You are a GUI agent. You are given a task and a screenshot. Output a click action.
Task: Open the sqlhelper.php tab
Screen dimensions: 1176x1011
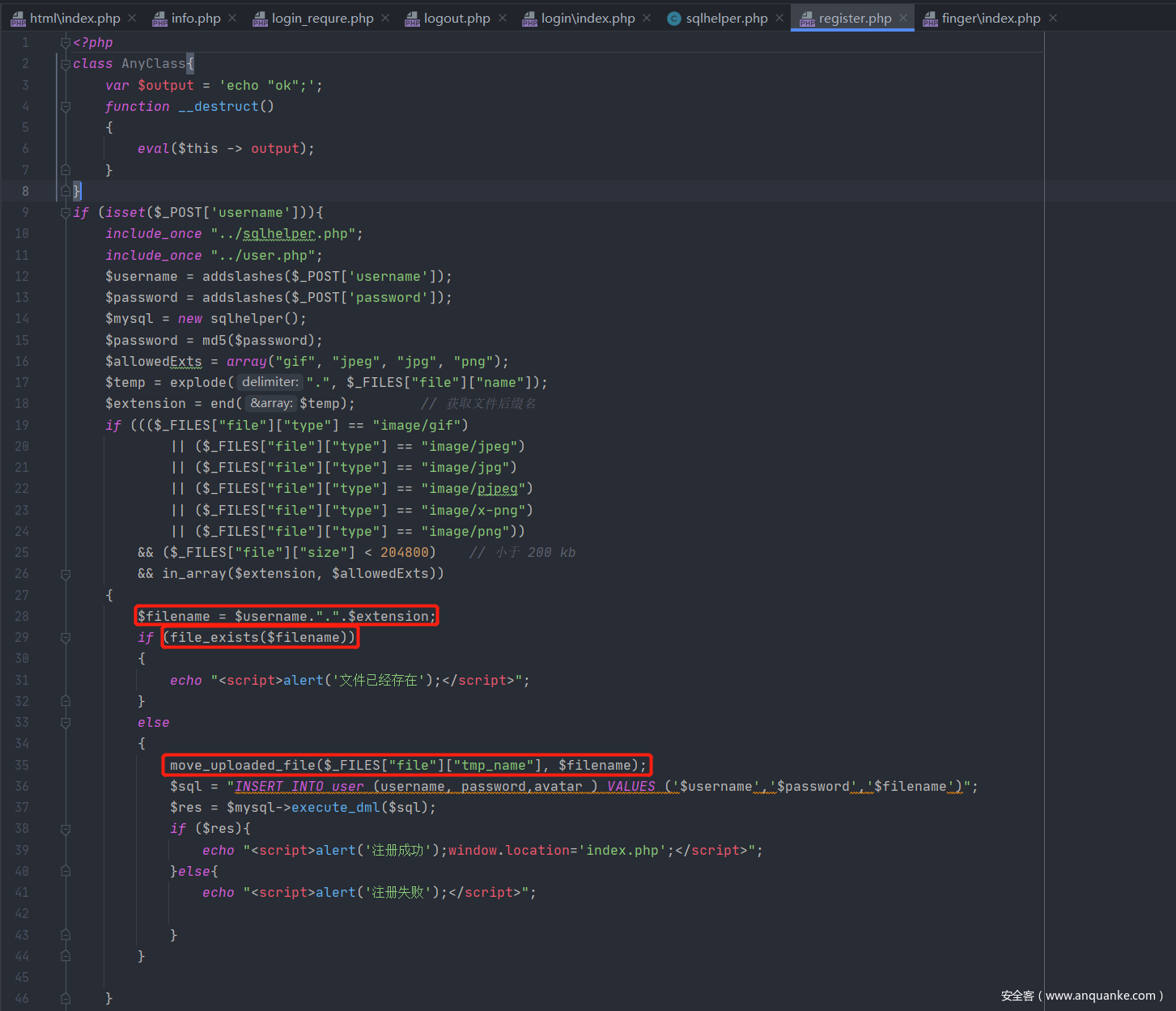coord(726,18)
